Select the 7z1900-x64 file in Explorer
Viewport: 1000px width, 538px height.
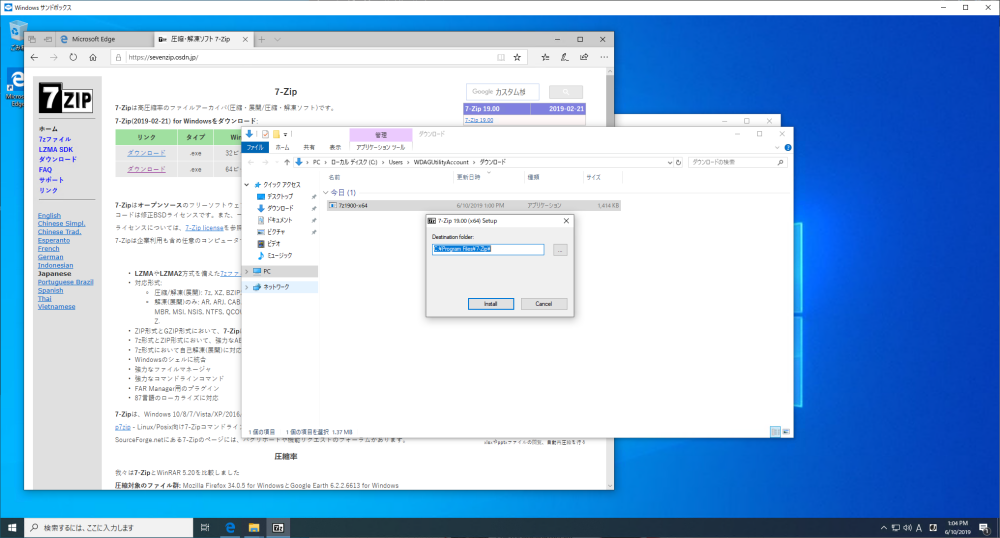pyautogui.click(x=473, y=205)
